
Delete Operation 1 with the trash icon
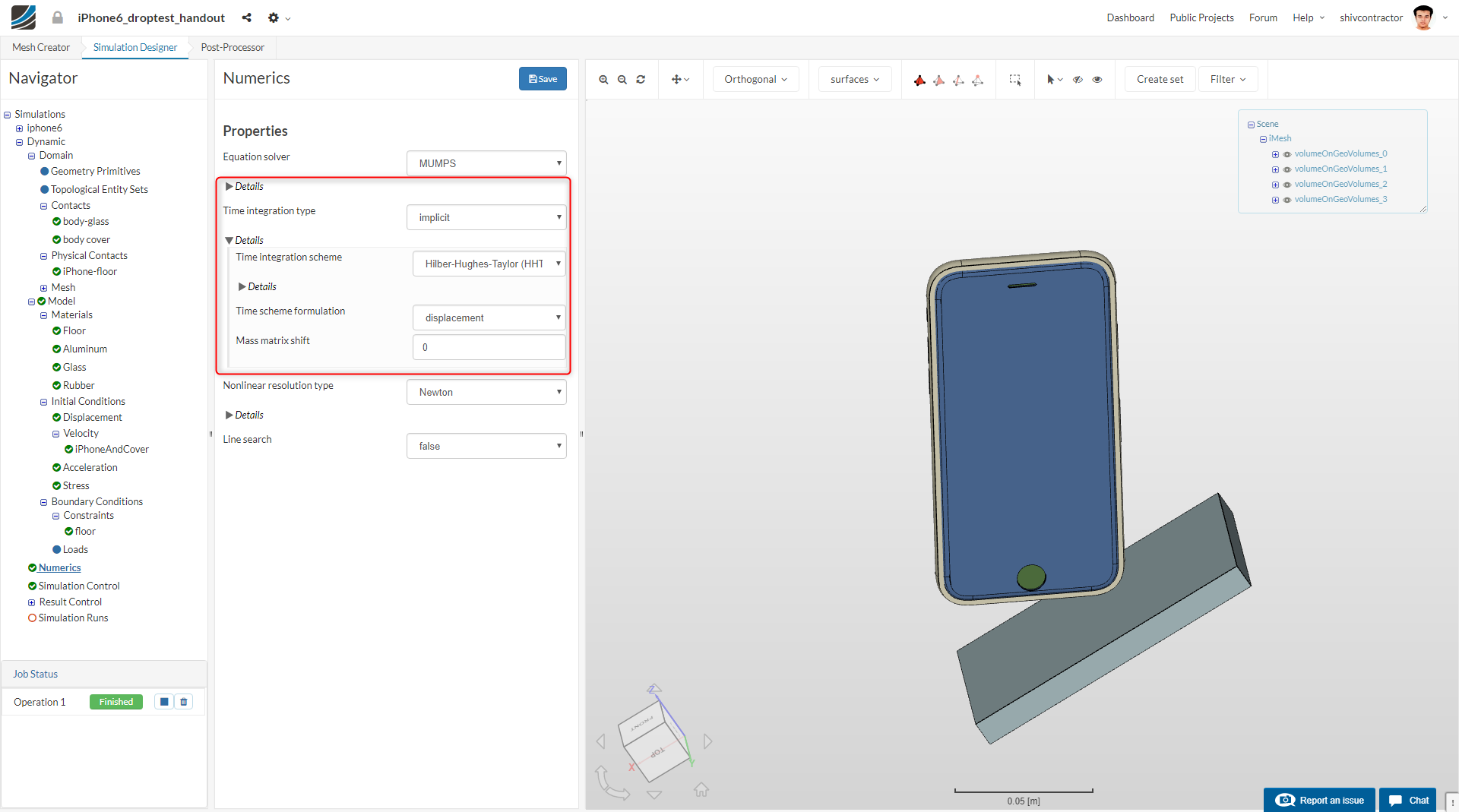184,702
